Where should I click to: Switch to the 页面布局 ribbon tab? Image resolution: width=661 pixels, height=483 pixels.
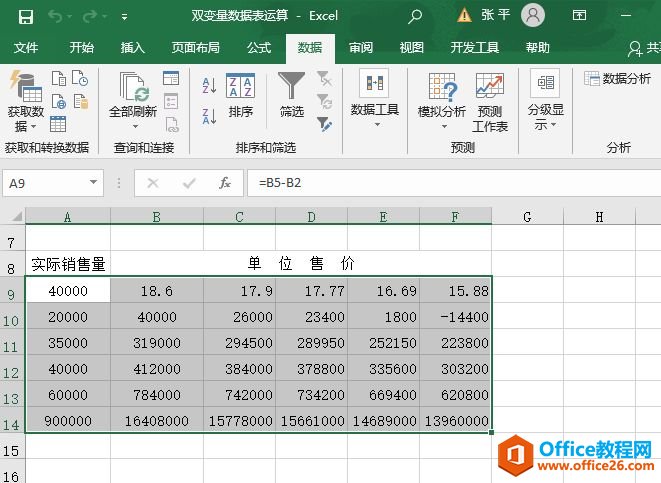coord(196,48)
